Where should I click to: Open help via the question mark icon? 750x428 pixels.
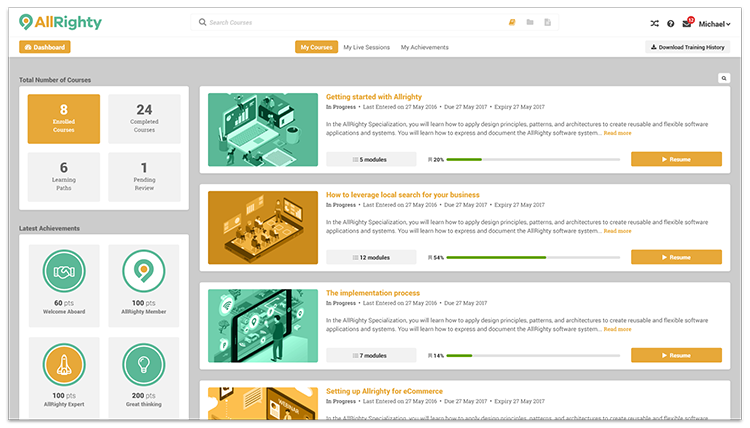[x=670, y=23]
